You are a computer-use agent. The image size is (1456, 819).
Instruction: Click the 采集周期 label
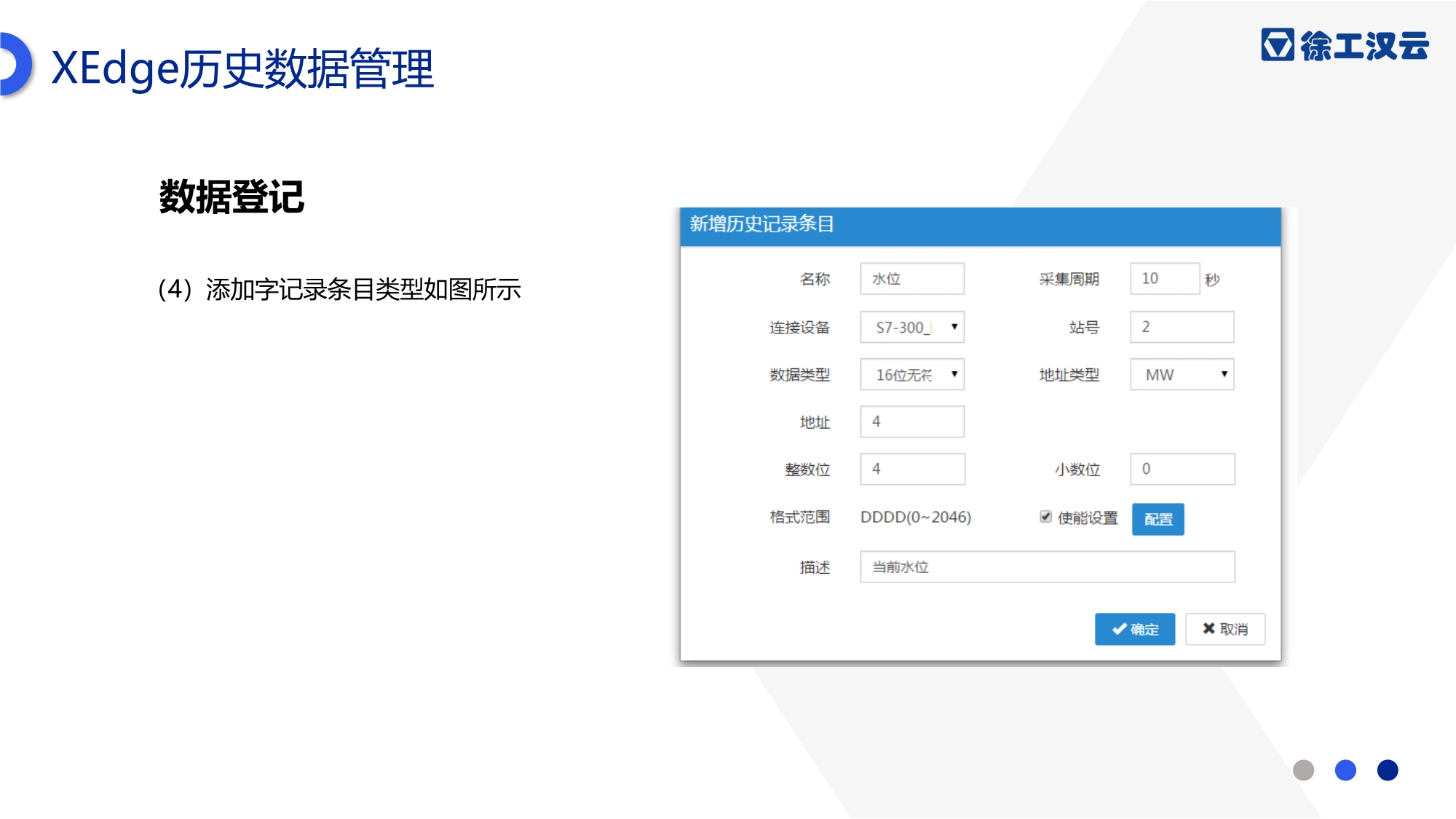click(x=1069, y=280)
